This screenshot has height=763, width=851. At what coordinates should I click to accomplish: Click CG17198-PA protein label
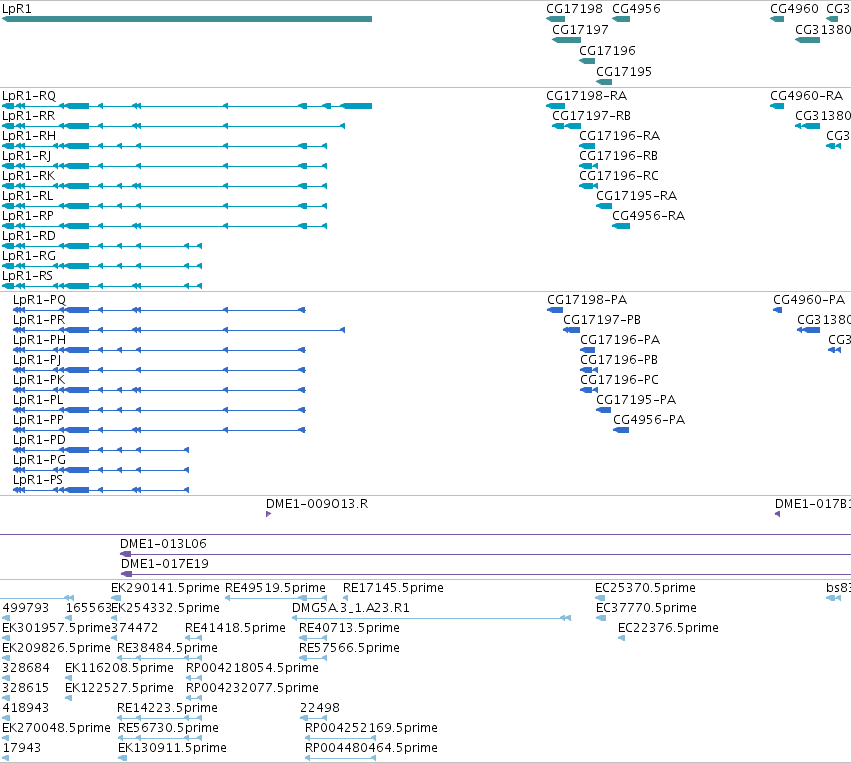[x=587, y=300]
